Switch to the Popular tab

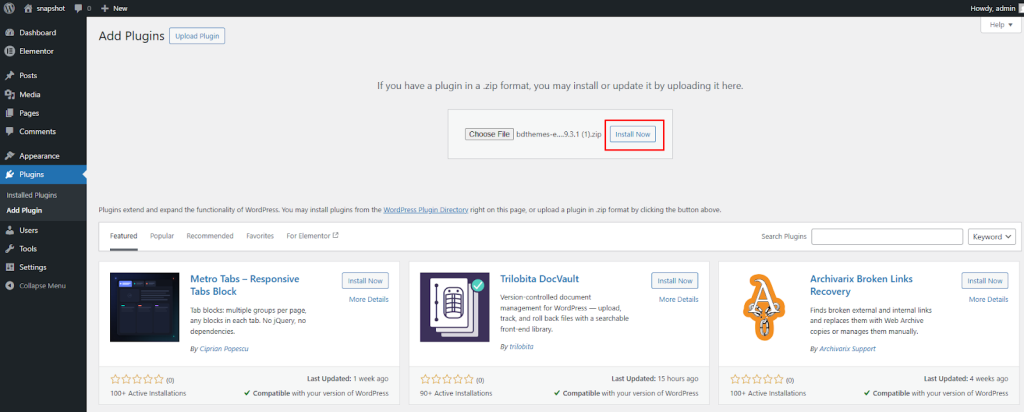pyautogui.click(x=162, y=236)
